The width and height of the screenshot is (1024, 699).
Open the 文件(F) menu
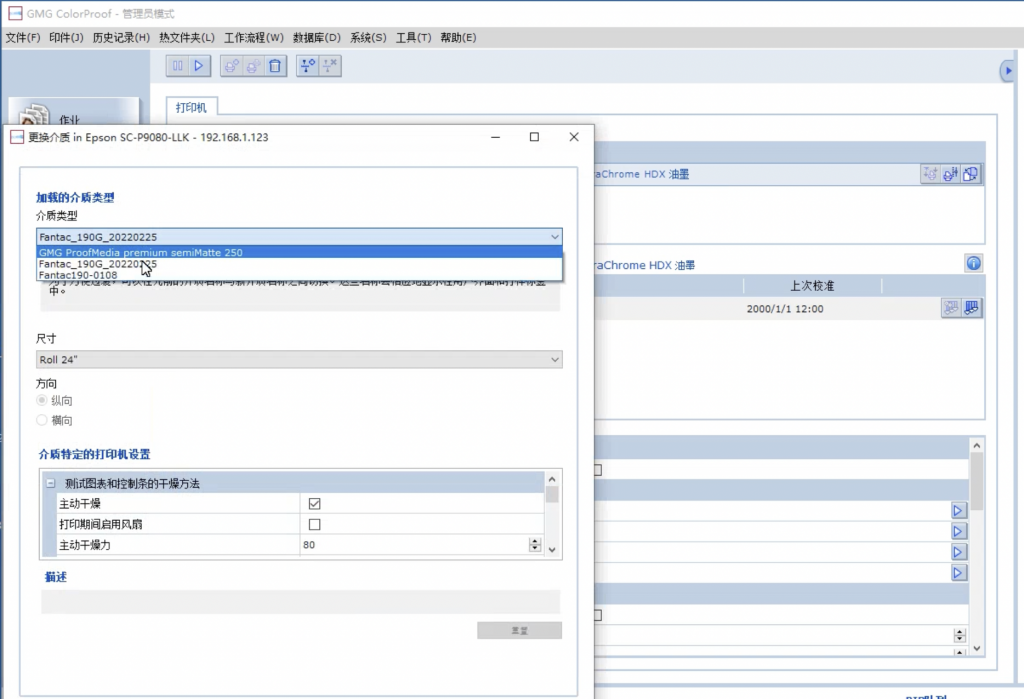(23, 37)
